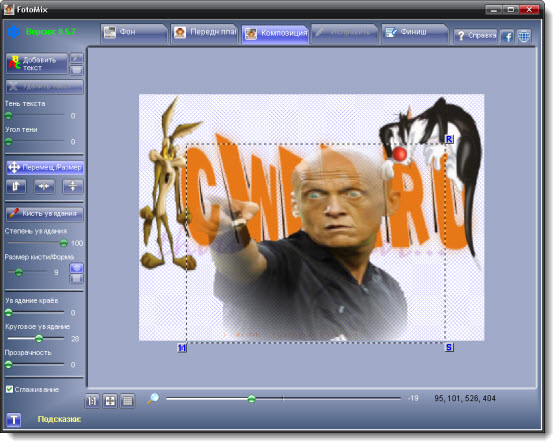Open the Справка help button

point(475,36)
